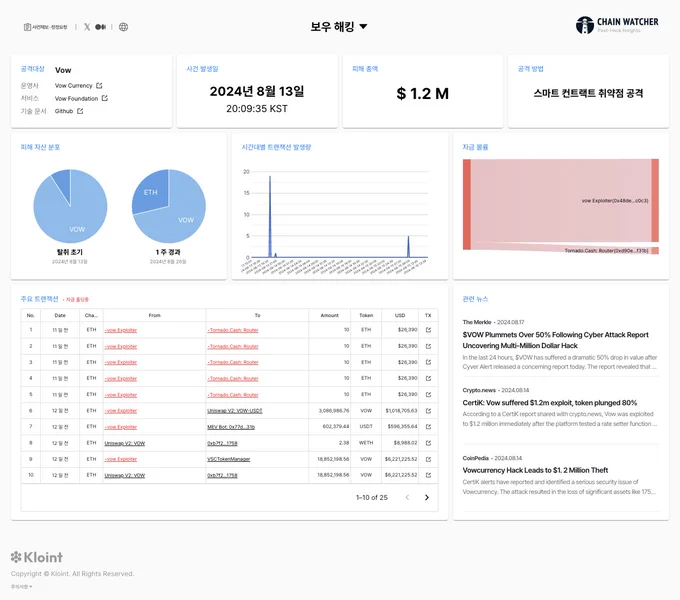
Task: Click USD value $596,355.64 in row 7
Action: coord(402,427)
